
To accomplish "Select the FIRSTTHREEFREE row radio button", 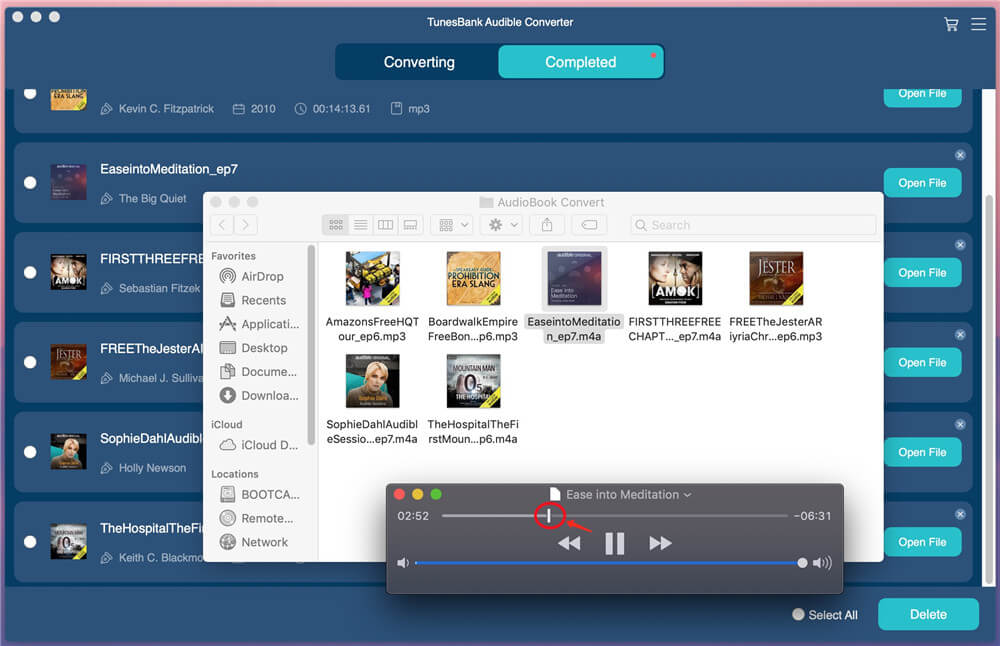I will 30,272.
